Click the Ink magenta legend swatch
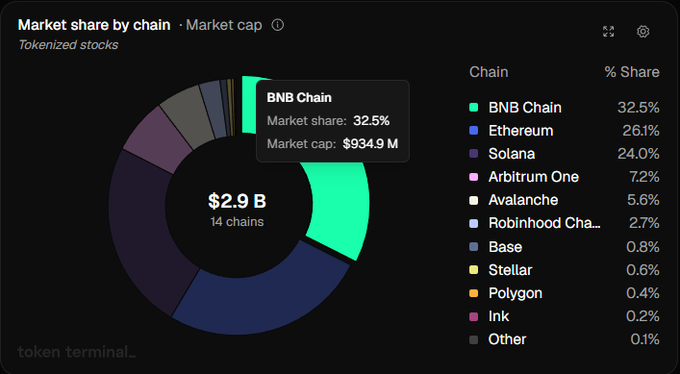Image resolution: width=680 pixels, height=374 pixels. click(474, 316)
